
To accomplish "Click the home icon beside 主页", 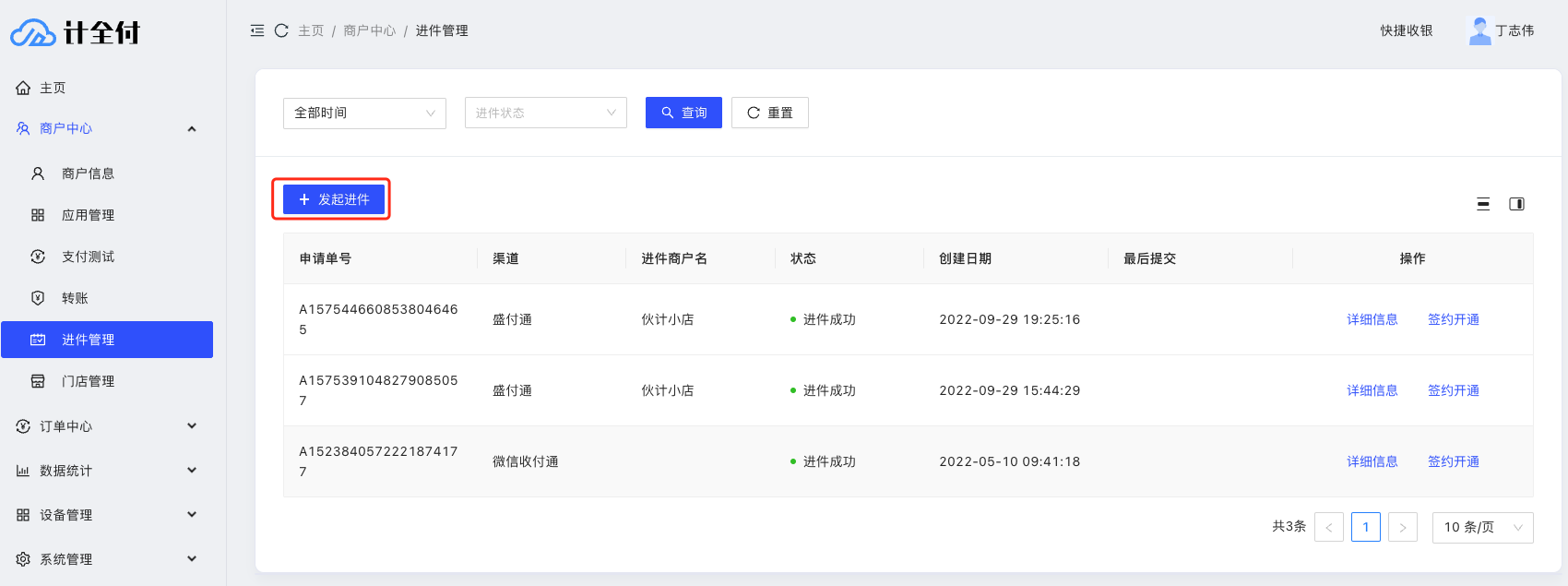I will pos(23,88).
